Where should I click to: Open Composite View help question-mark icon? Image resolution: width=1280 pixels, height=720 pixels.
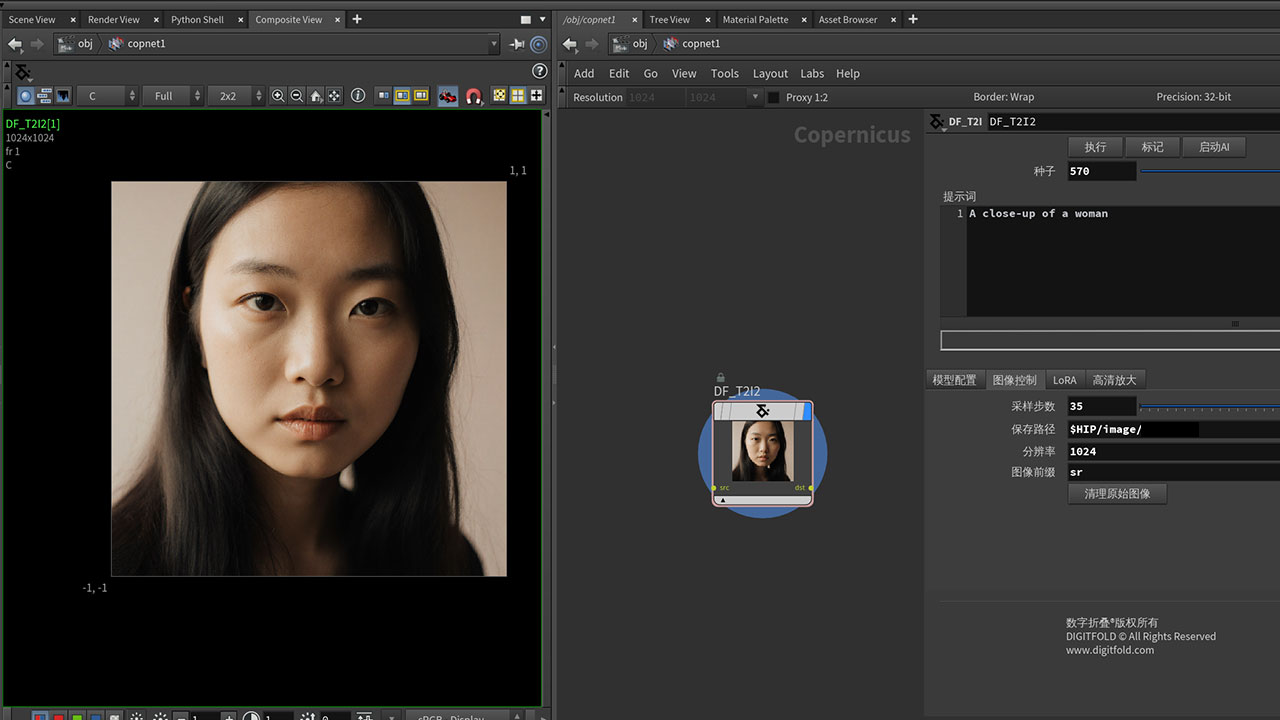(540, 71)
